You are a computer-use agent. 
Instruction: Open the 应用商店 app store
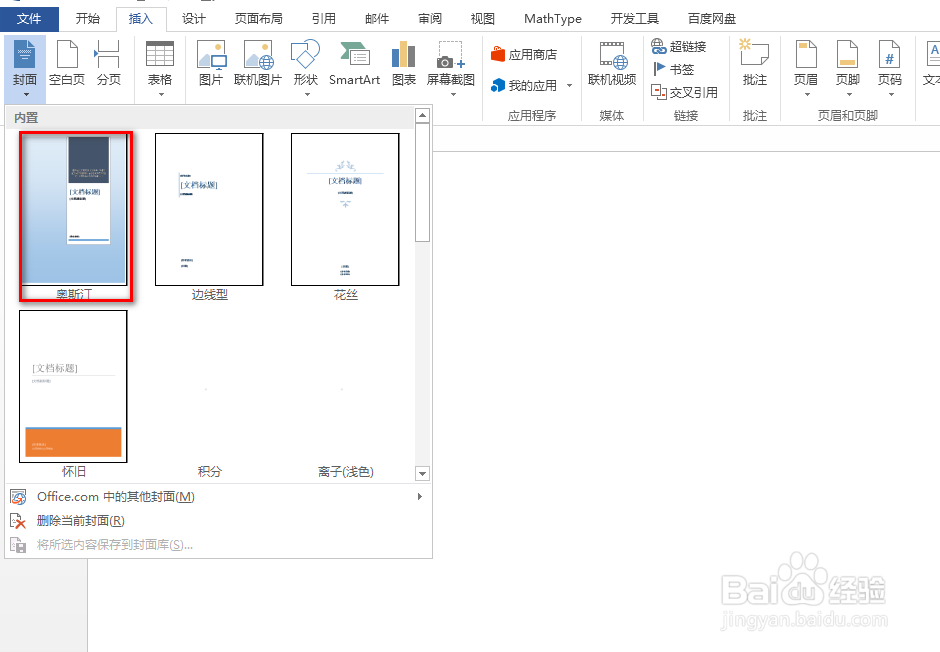pyautogui.click(x=530, y=53)
